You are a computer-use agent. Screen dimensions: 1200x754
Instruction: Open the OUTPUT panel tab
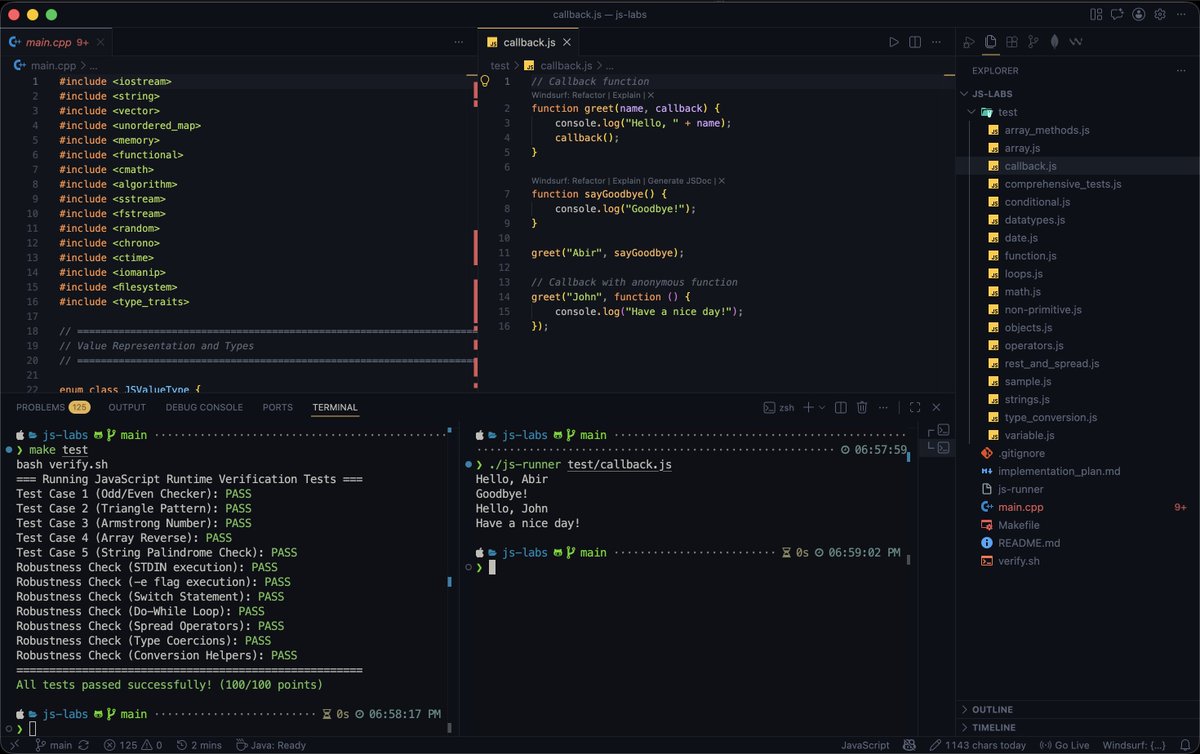127,407
